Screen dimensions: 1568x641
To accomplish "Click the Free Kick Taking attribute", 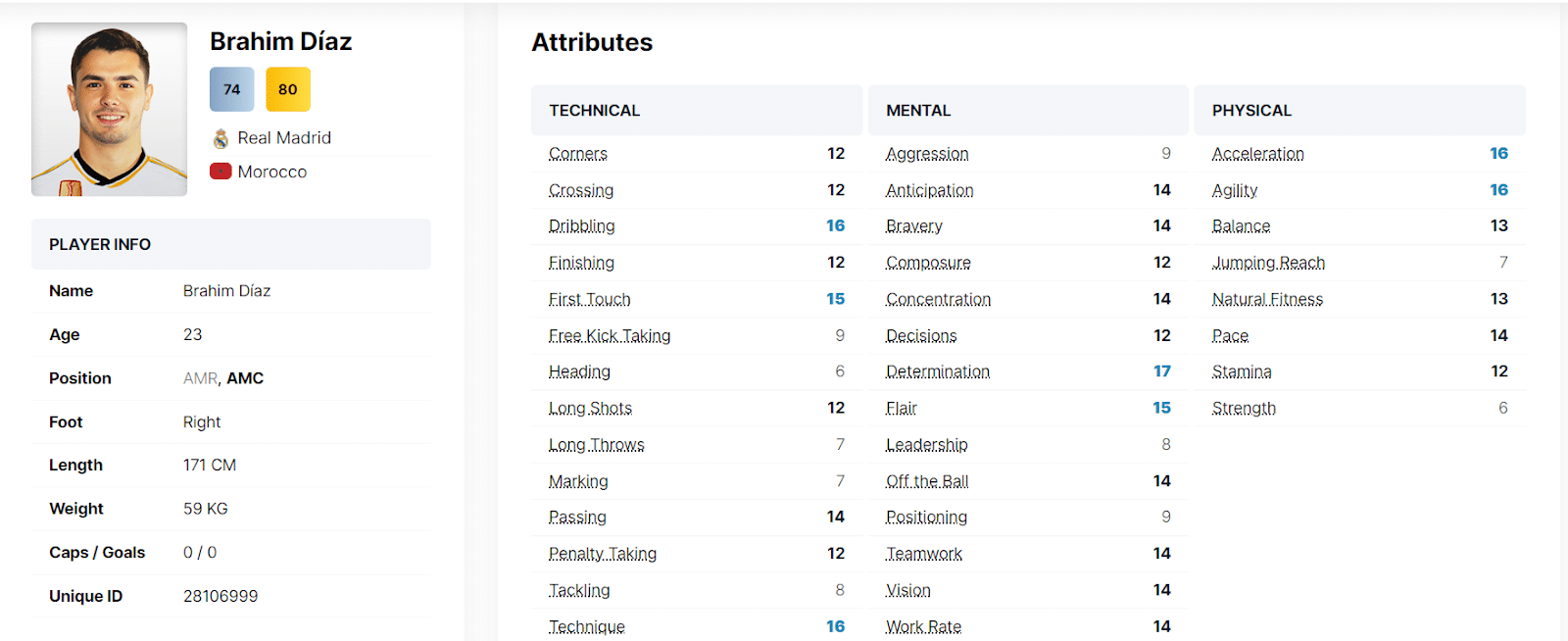I will click(x=609, y=336).
